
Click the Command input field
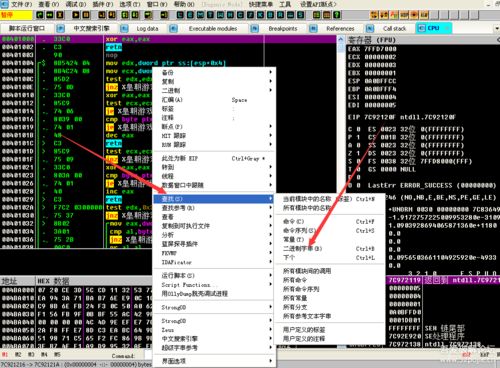148,355
